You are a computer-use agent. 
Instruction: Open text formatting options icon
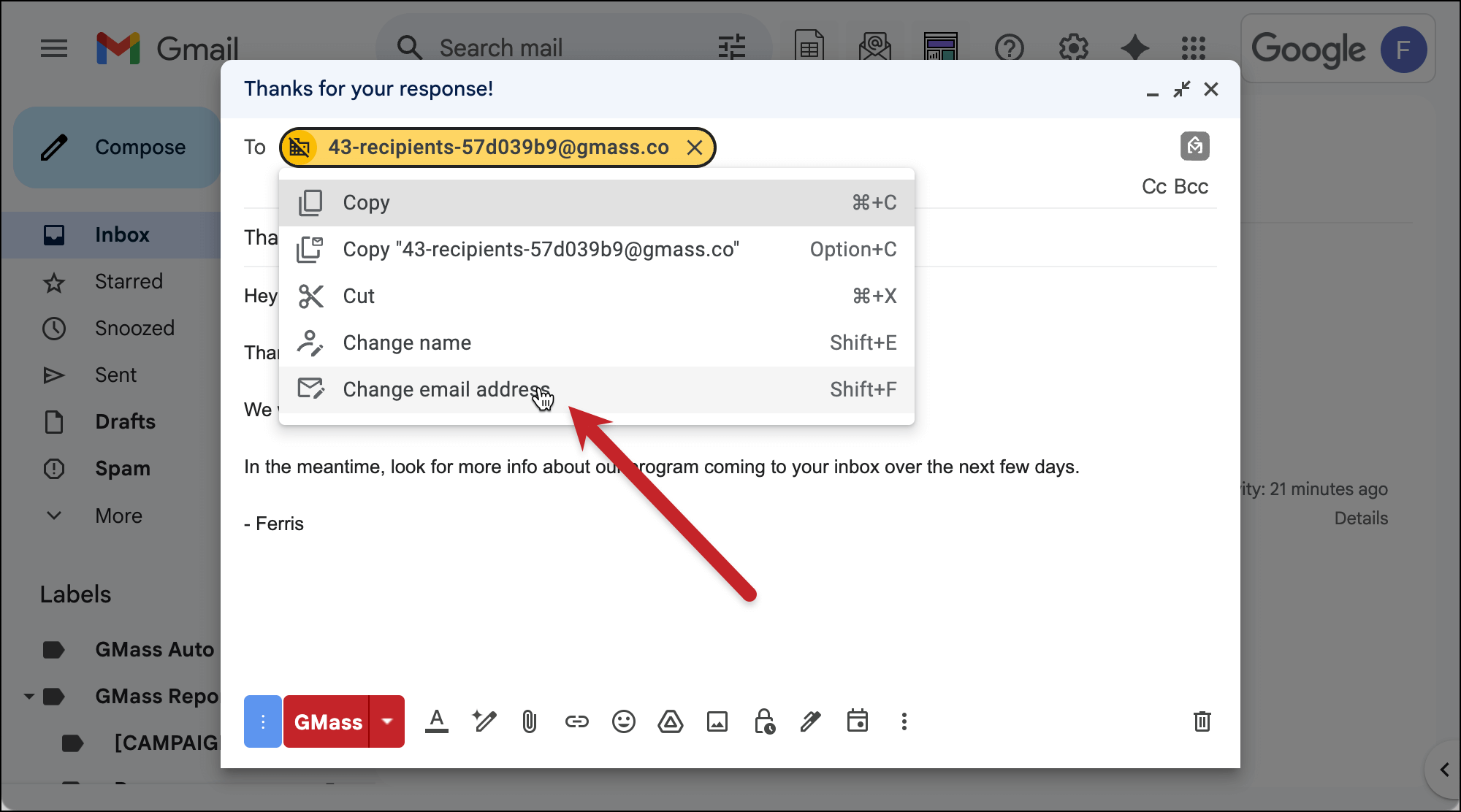[x=437, y=722]
